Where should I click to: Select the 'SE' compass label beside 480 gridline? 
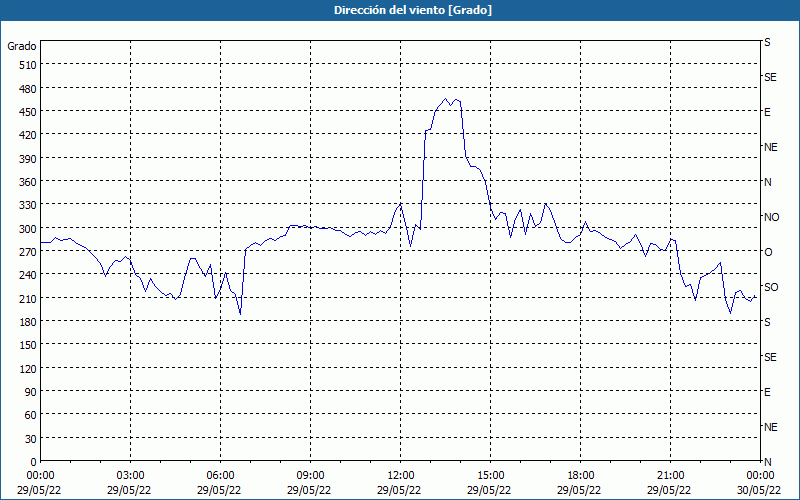770,77
